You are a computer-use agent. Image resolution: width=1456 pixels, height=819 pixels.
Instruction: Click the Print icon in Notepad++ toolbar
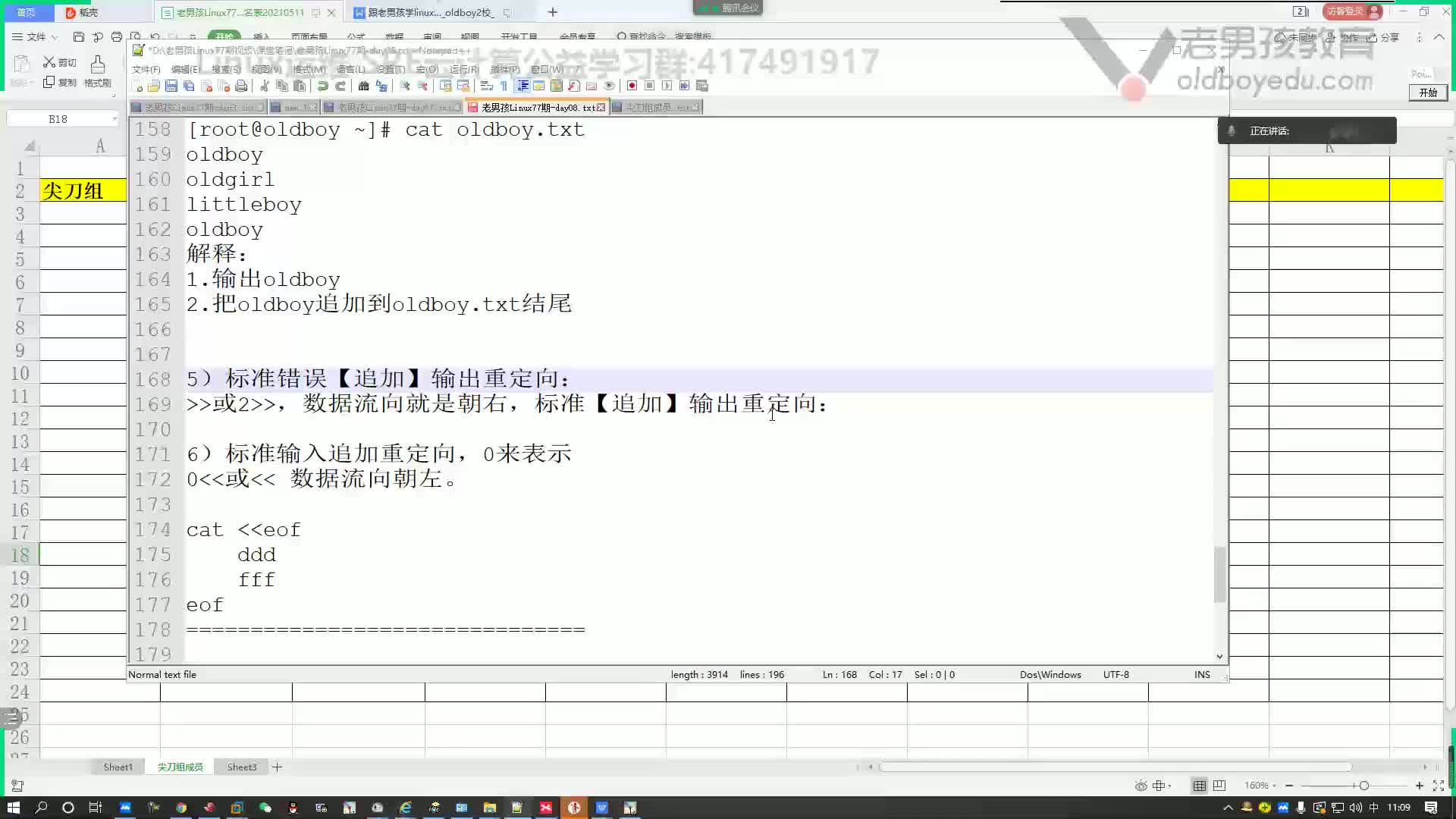pos(241,86)
